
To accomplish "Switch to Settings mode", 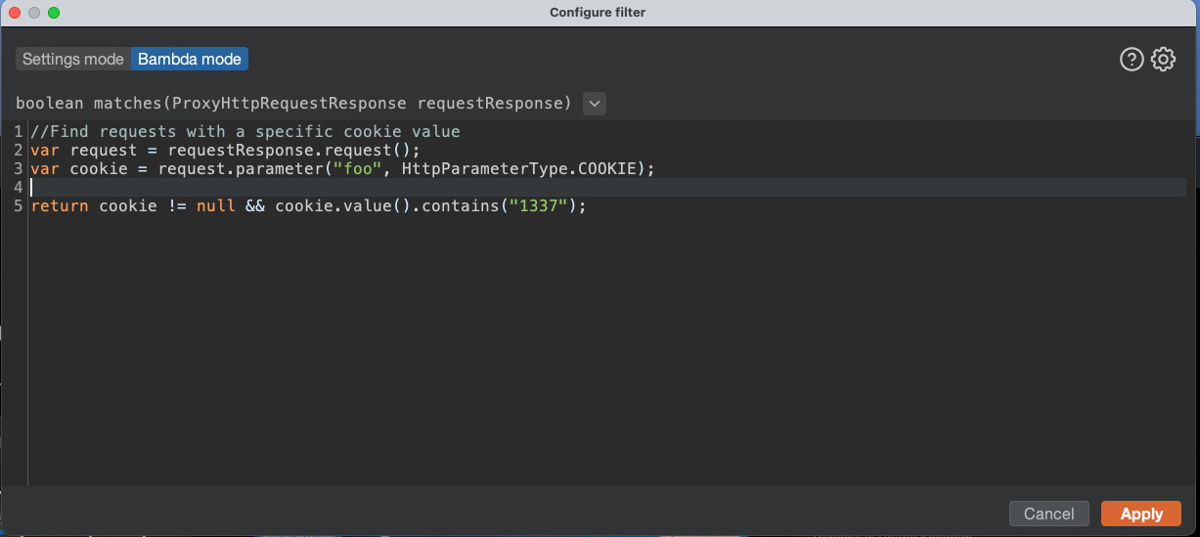I will pyautogui.click(x=73, y=59).
